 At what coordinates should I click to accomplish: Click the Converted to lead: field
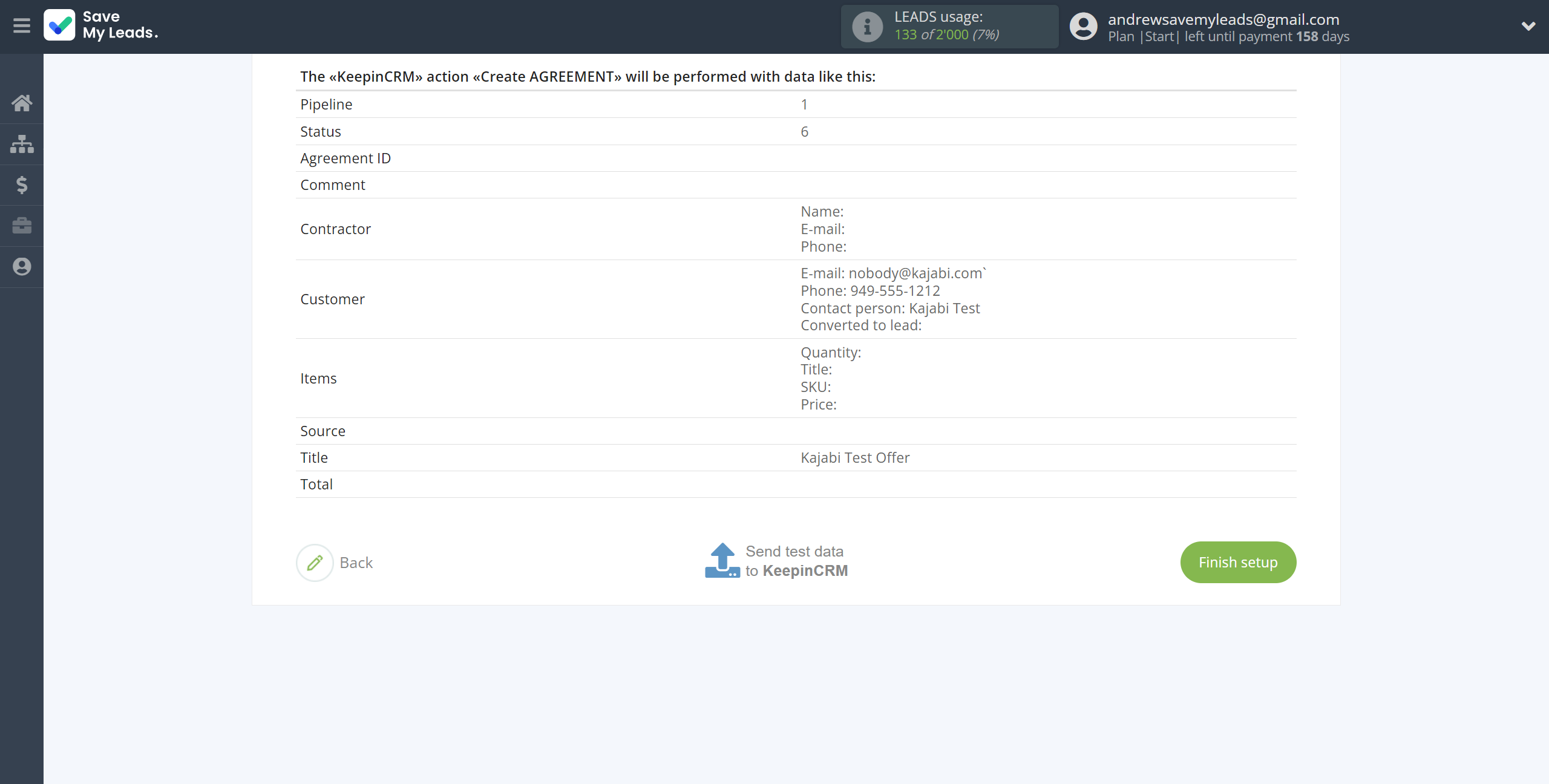tap(861, 325)
